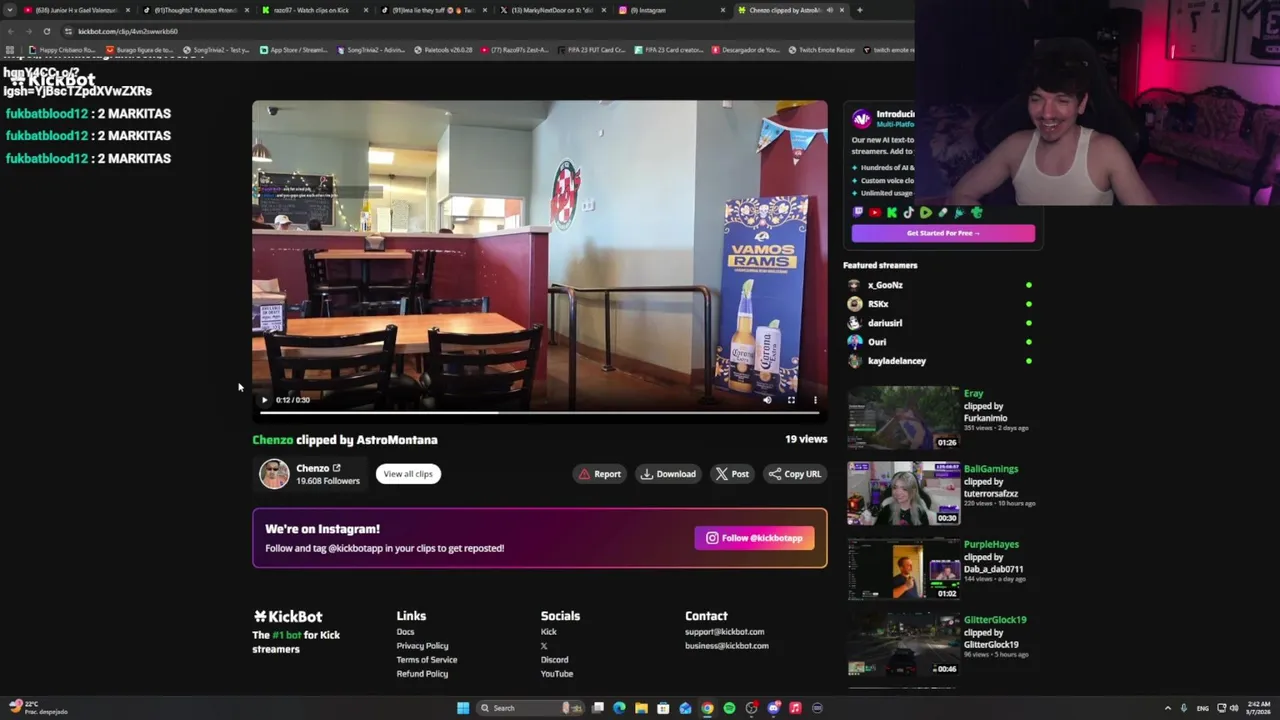Viewport: 1280px width, 720px height.
Task: Show hidden system tray icons
Action: tap(1167, 708)
